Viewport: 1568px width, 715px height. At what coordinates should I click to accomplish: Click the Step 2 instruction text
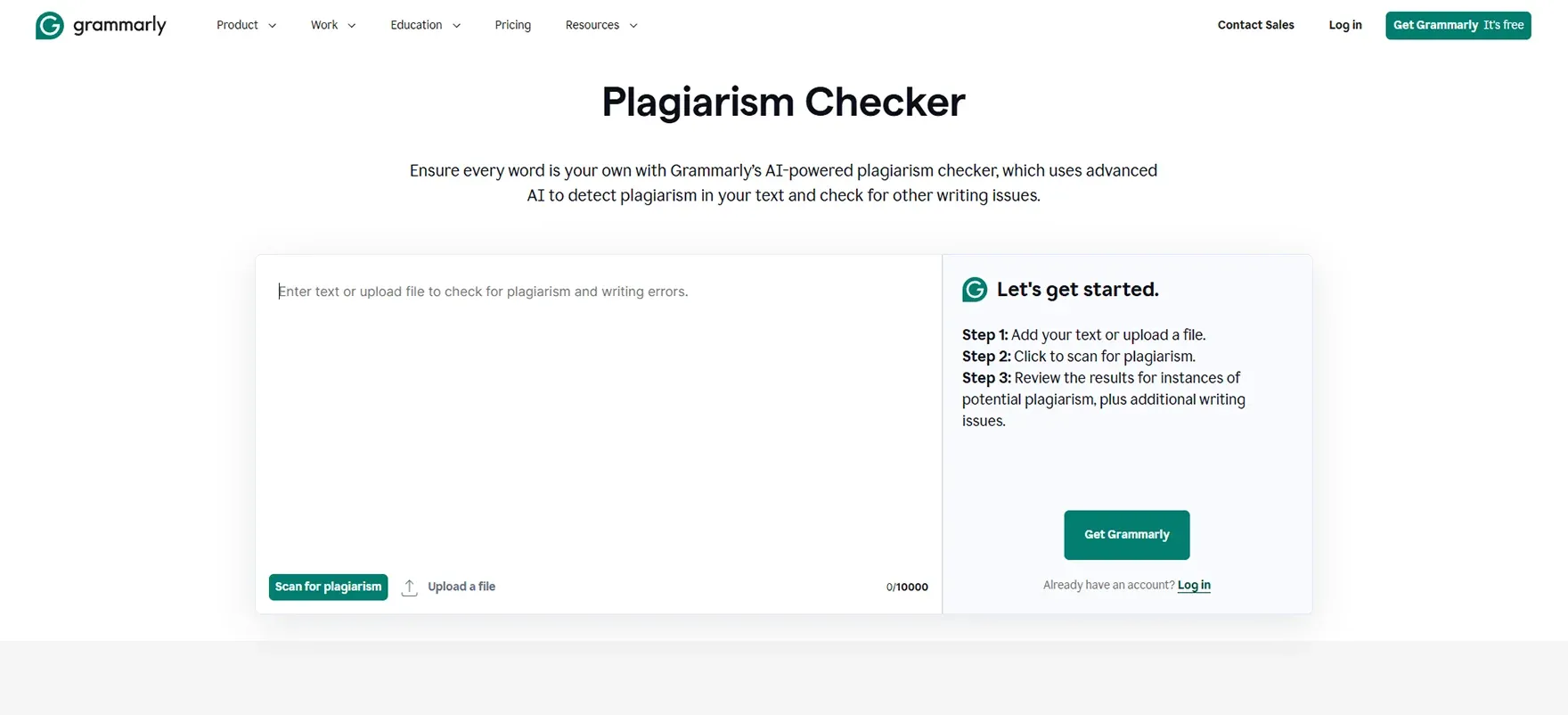click(x=1079, y=357)
